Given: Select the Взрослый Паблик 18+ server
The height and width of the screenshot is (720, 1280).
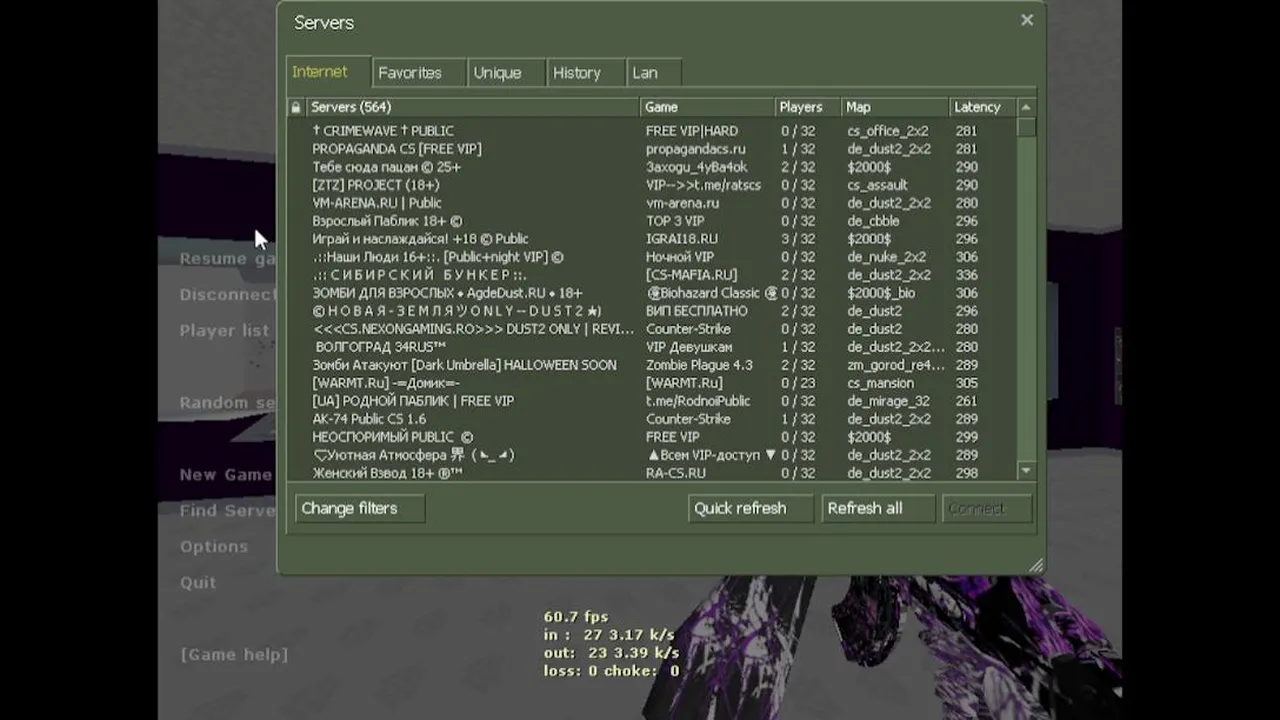Looking at the screenshot, I should click(x=650, y=221).
